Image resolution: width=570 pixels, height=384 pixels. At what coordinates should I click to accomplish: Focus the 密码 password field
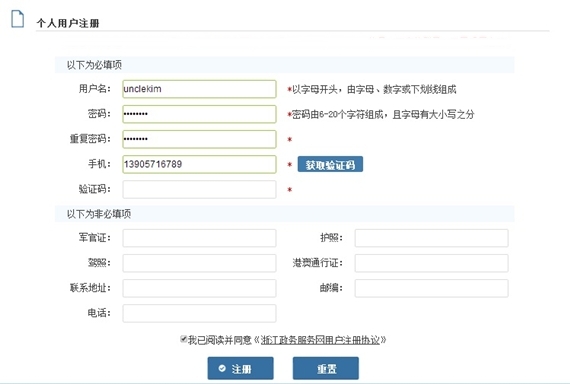coord(199,114)
